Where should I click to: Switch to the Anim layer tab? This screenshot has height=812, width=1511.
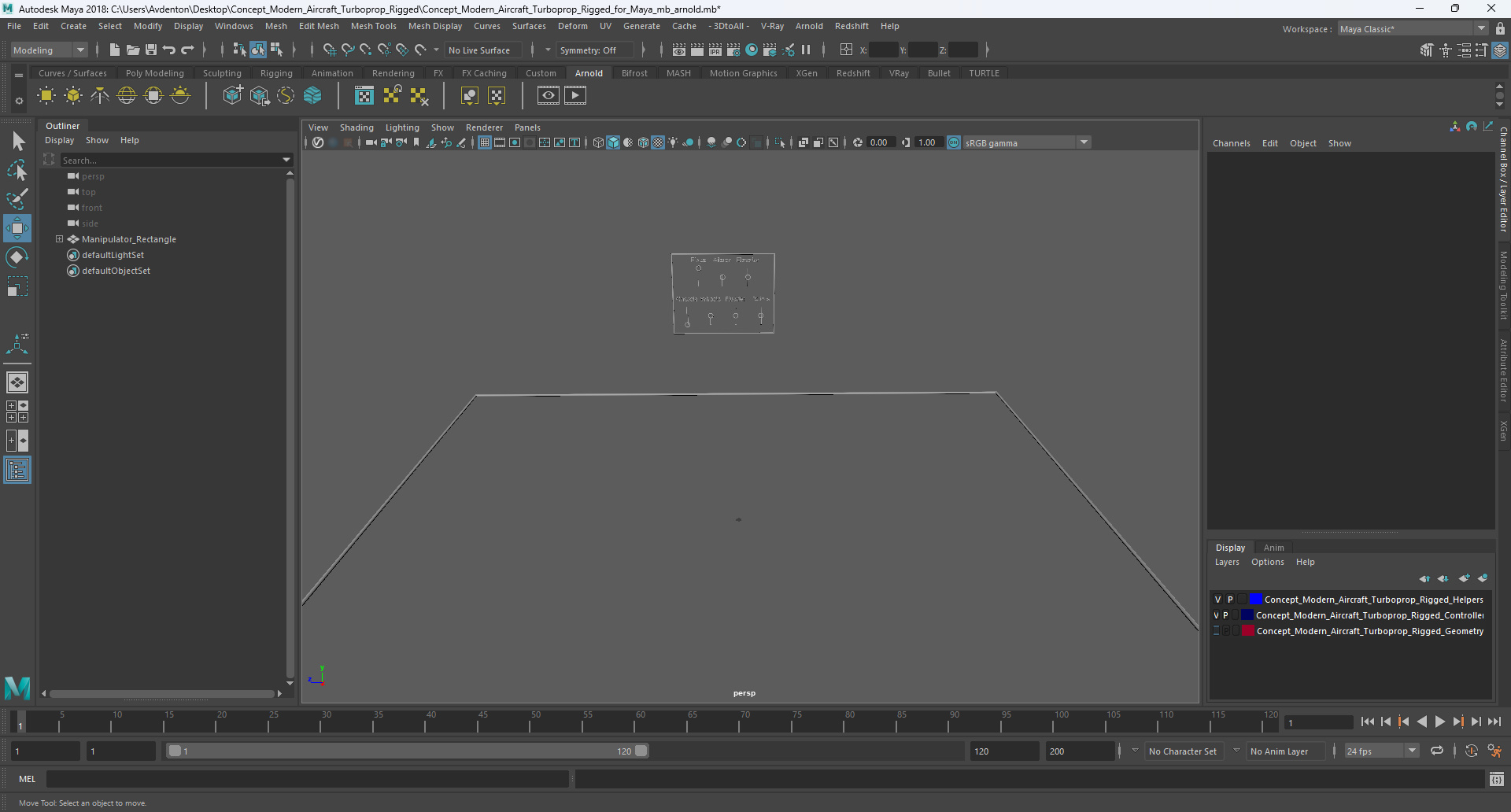pyautogui.click(x=1273, y=548)
